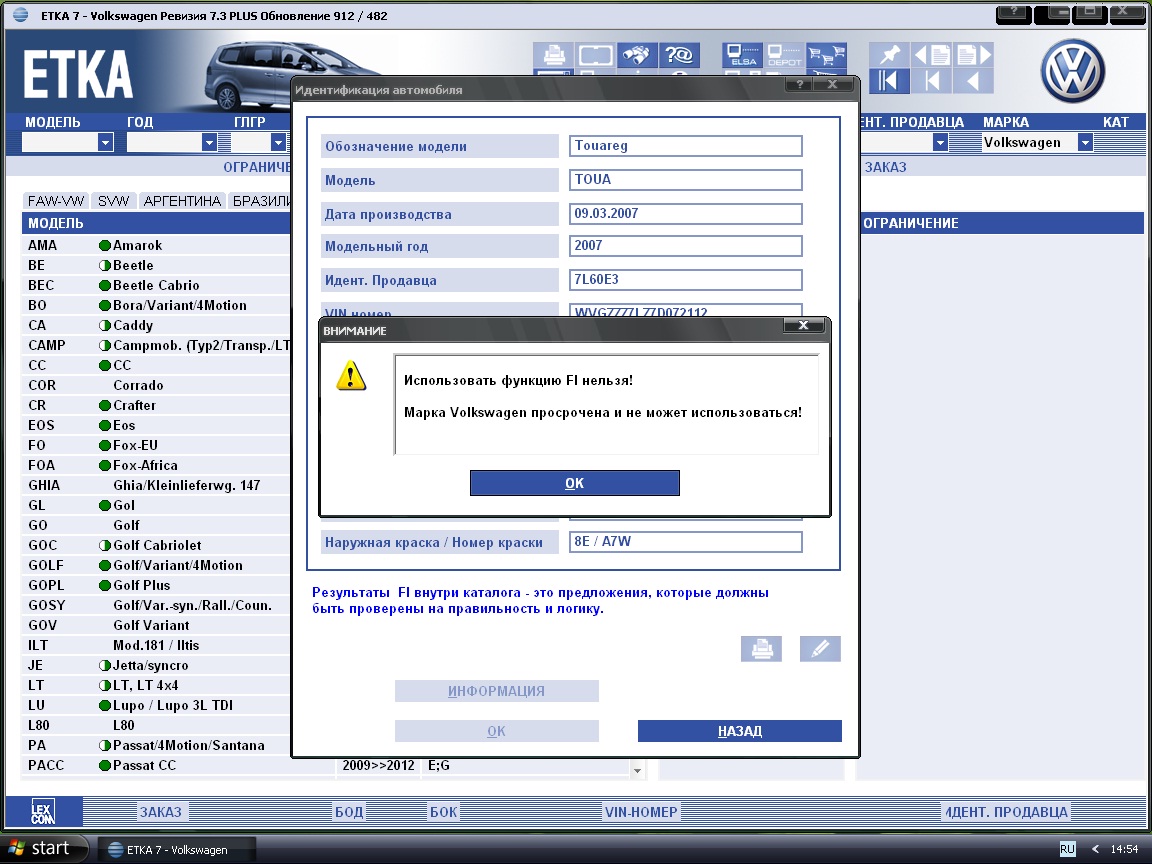Open the binoculars search tool

[x=636, y=56]
